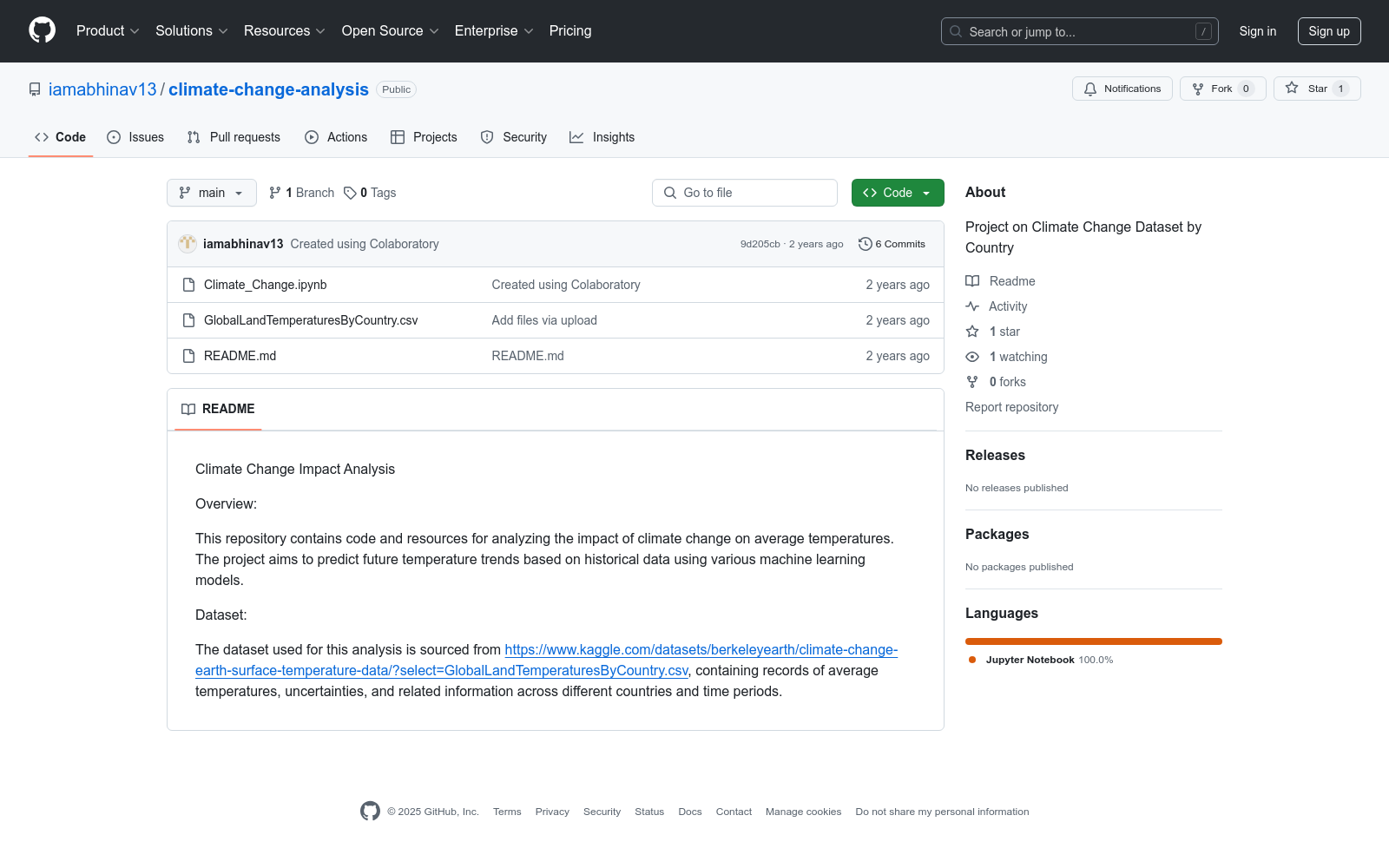The image size is (1389, 868).
Task: Click the fork icon beside 0 forks
Action: tap(972, 382)
